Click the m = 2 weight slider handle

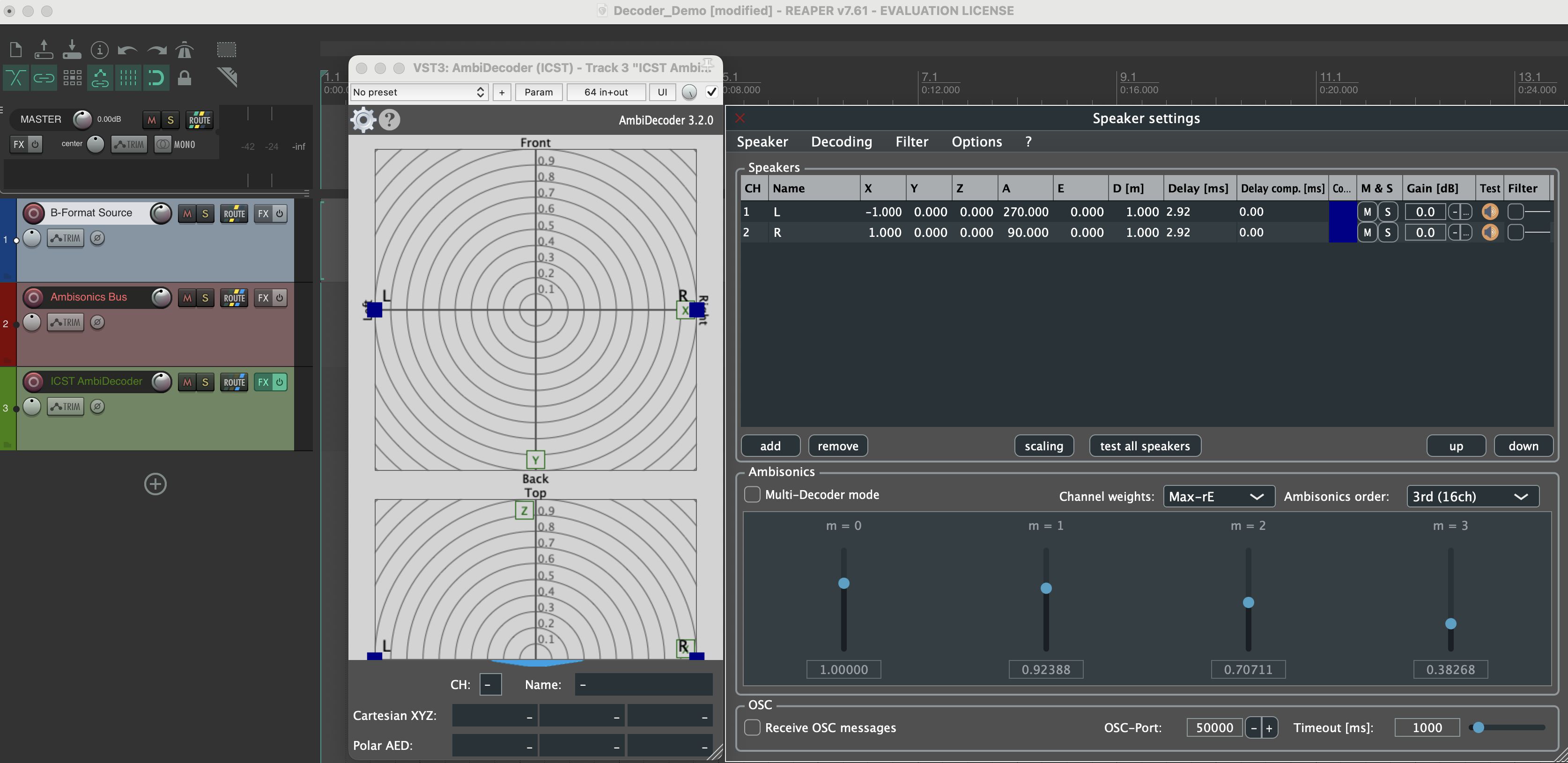click(1248, 602)
